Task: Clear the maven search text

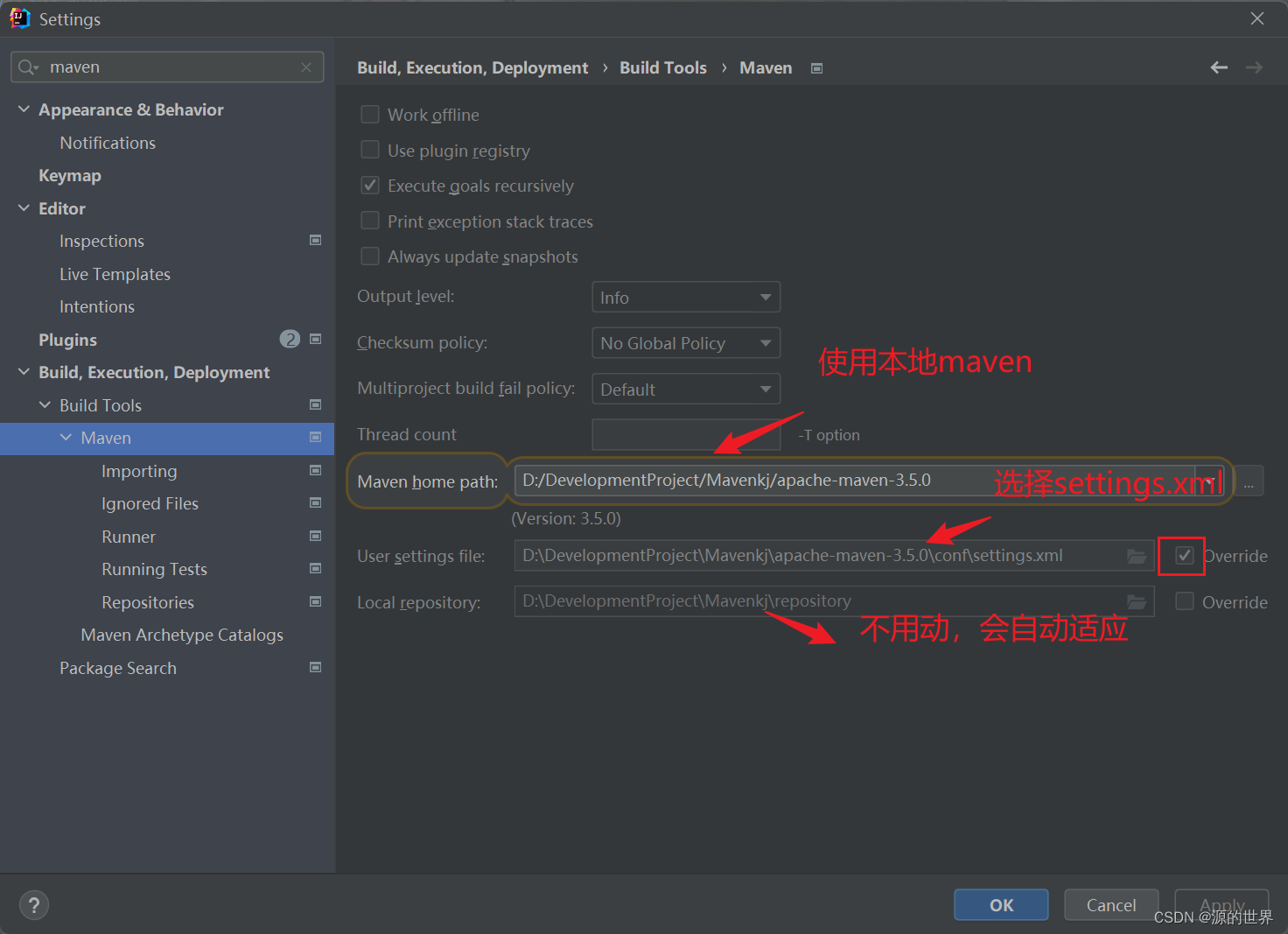Action: [306, 67]
